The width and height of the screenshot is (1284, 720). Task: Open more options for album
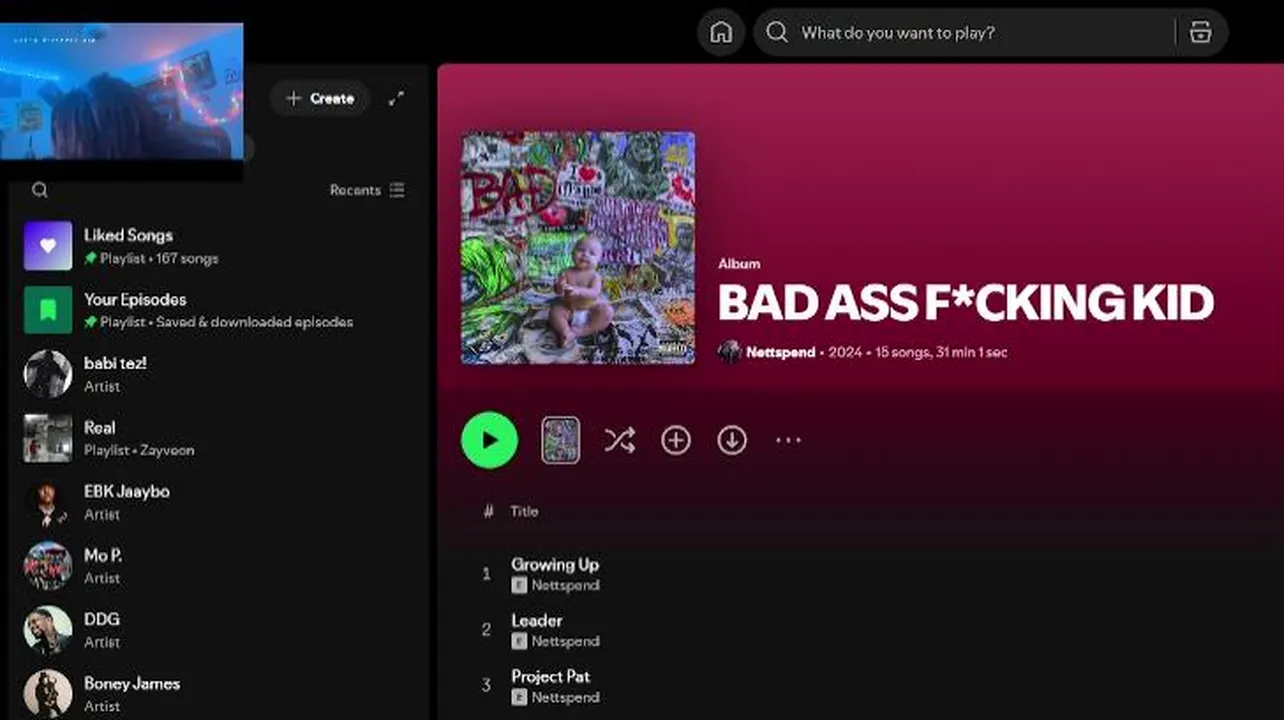click(x=788, y=440)
